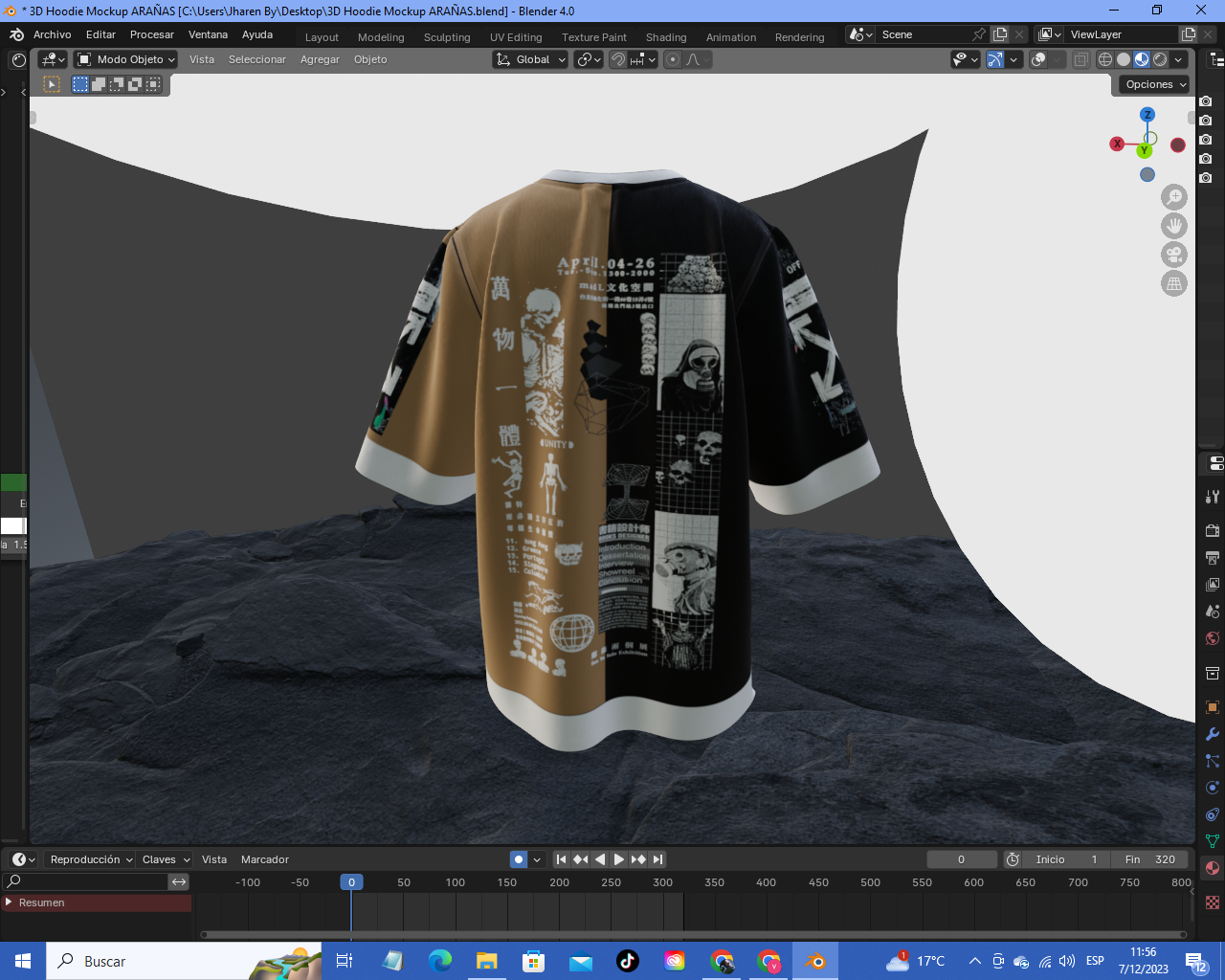This screenshot has height=980, width=1225.
Task: Select solid viewport shading mode
Action: point(1124,59)
